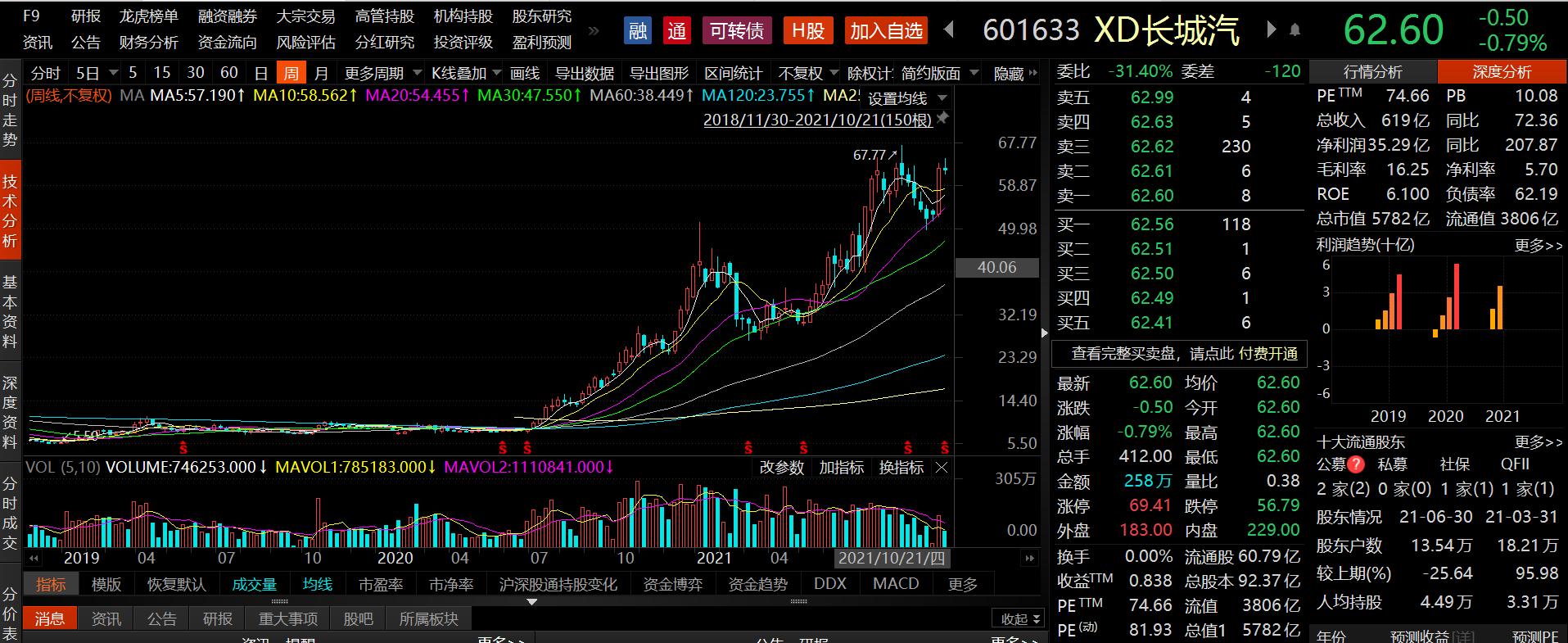
Task: Expand more menu items with double chevron
Action: (x=594, y=30)
